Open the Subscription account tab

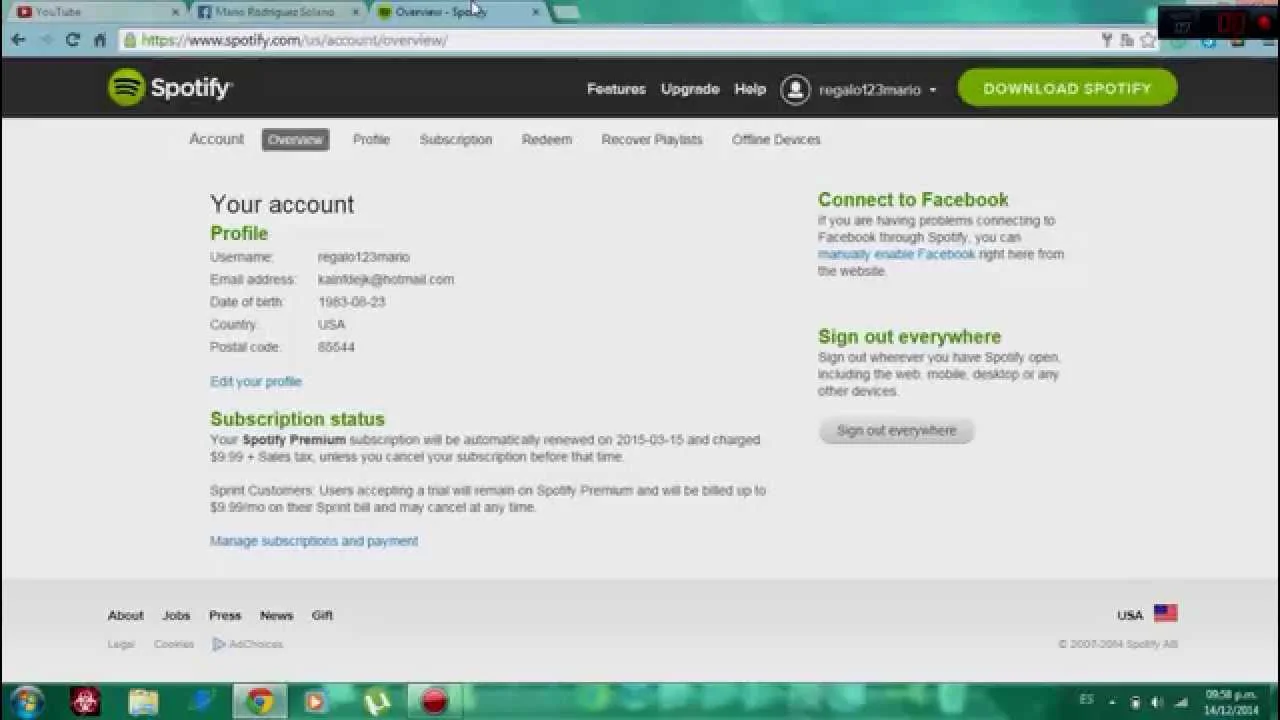456,140
